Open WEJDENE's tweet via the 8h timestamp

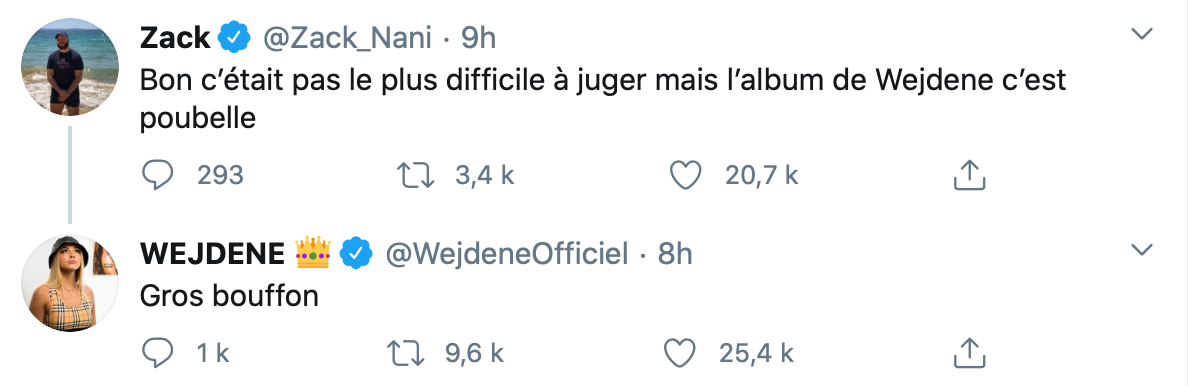tap(675, 253)
